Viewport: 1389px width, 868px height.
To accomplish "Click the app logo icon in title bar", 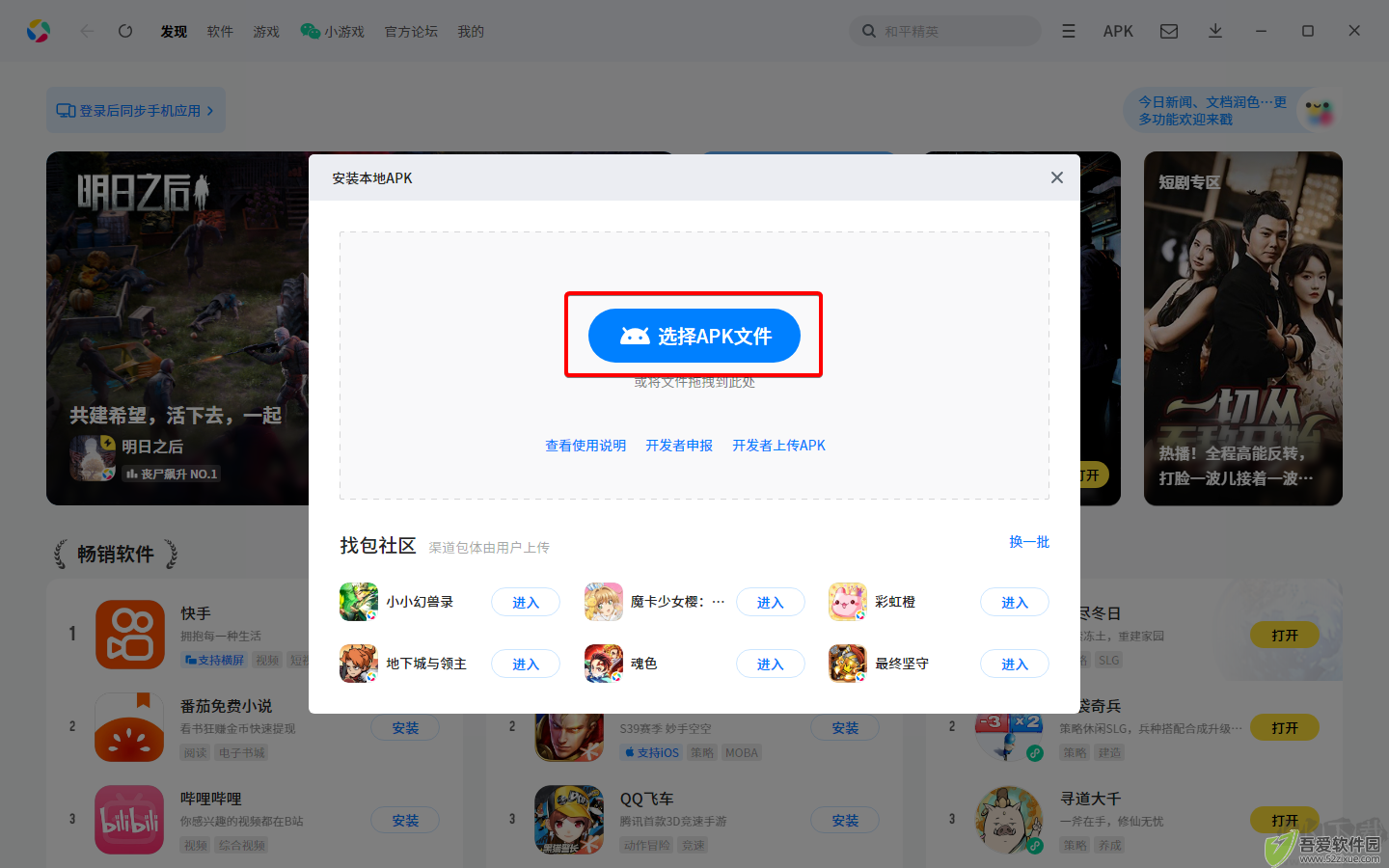I will click(38, 31).
